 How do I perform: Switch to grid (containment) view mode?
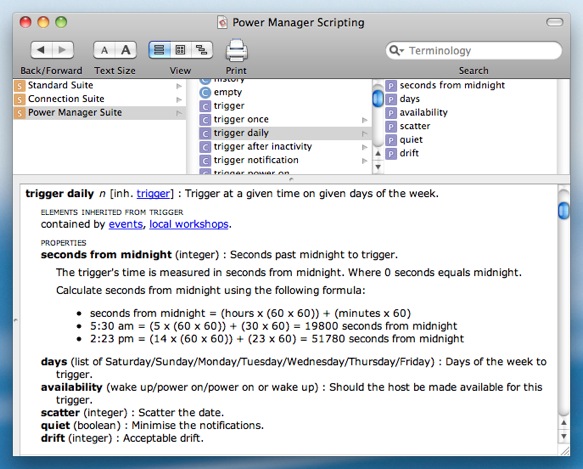tap(180, 50)
